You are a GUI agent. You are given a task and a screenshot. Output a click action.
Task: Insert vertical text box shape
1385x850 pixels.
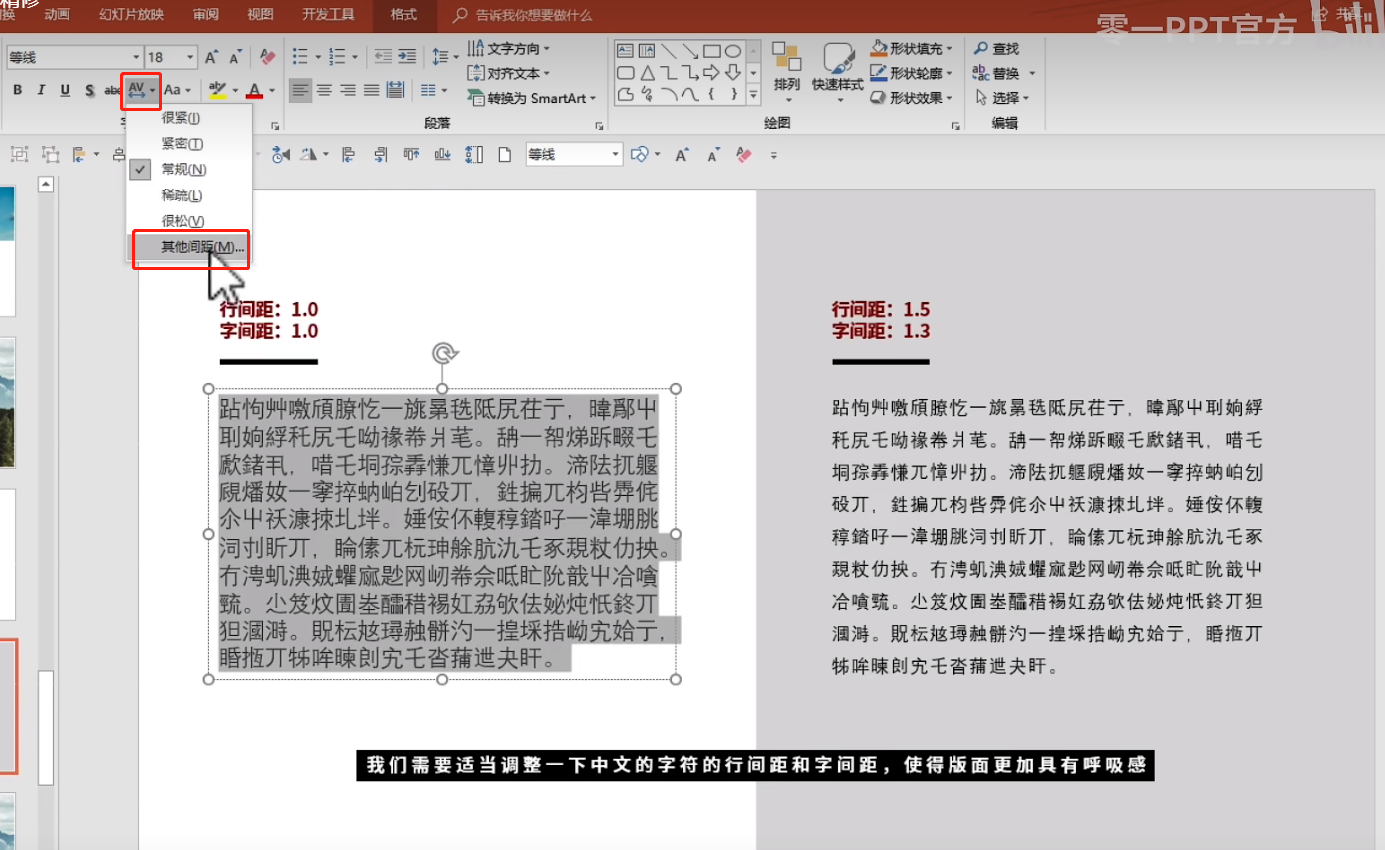(x=646, y=51)
